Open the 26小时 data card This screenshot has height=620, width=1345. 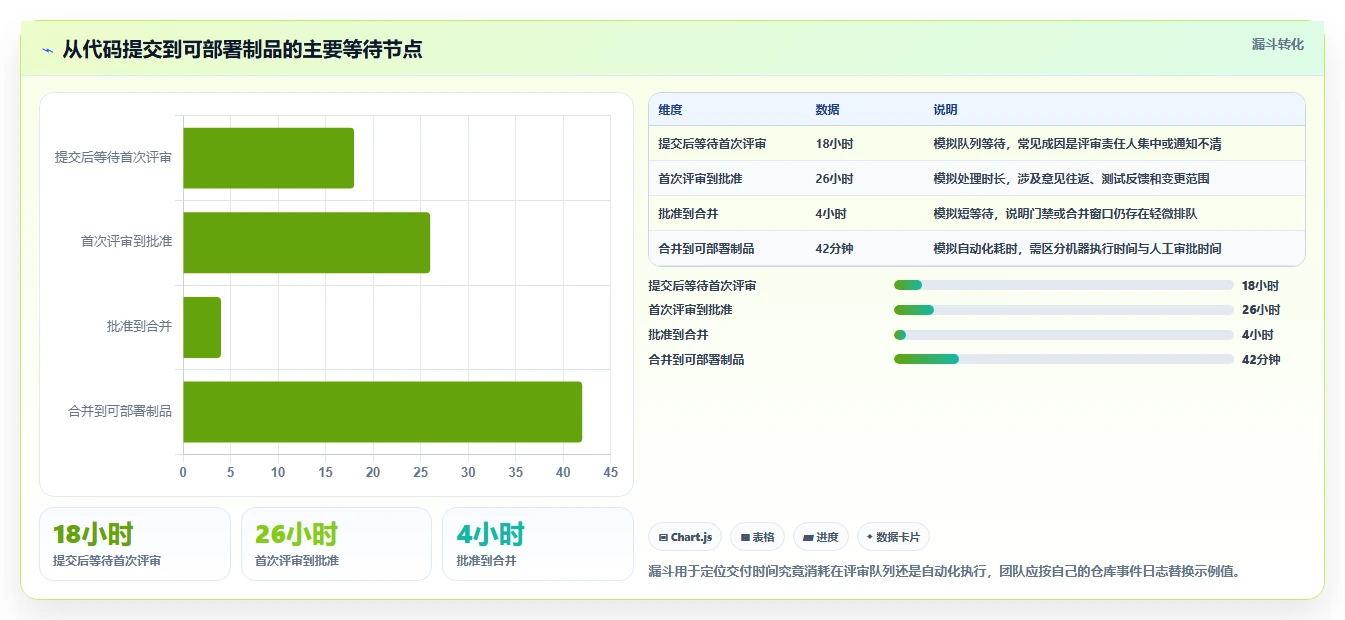336,544
